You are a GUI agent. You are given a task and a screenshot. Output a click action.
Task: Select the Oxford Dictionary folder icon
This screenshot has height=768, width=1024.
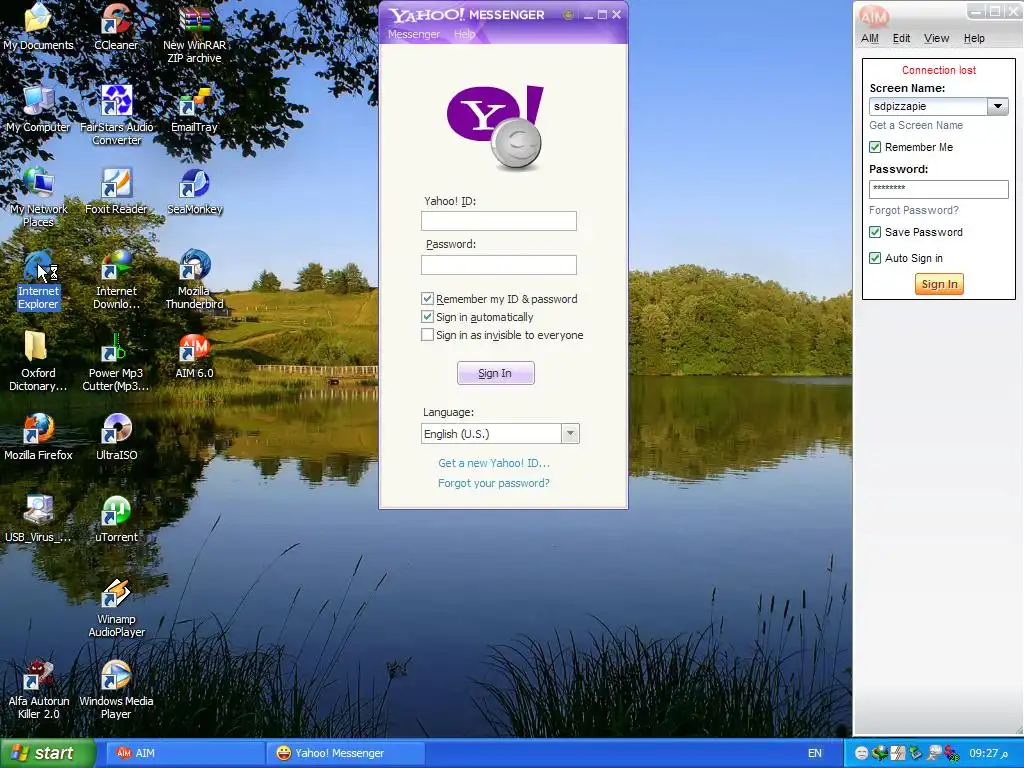pyautogui.click(x=38, y=360)
